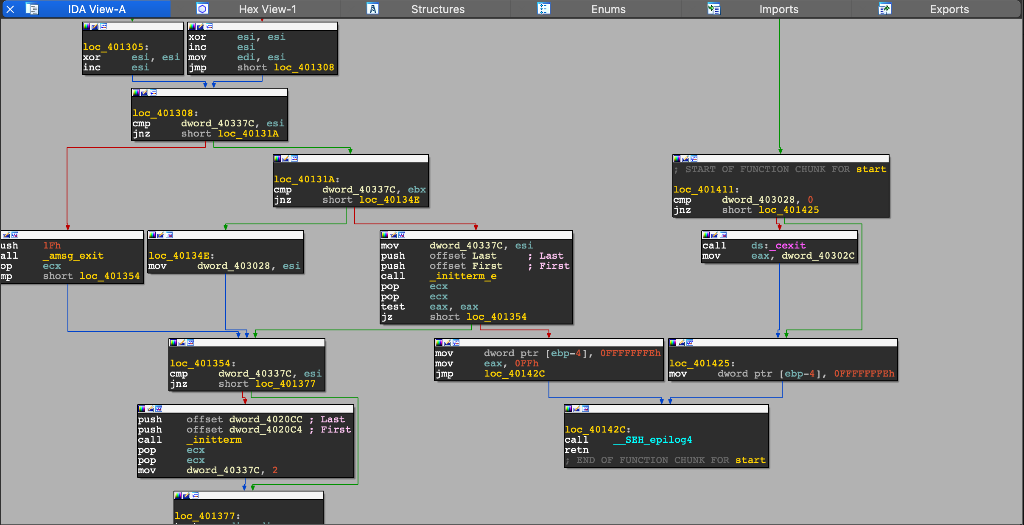
Task: Click pencil icon on loc_401425 block
Action: coord(682,343)
